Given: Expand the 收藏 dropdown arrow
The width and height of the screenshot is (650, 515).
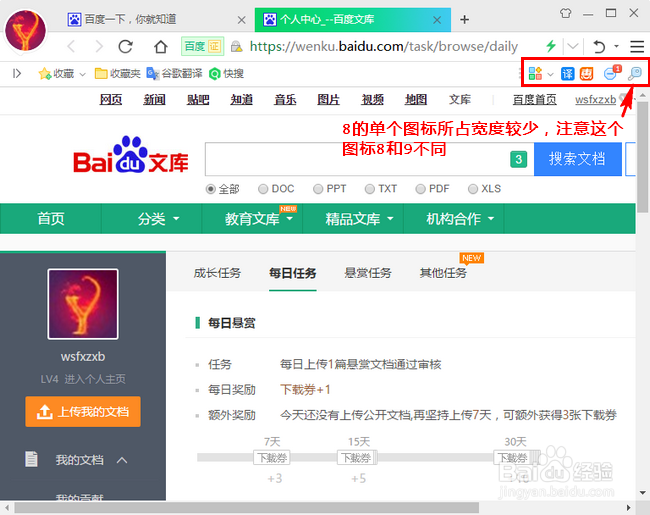Looking at the screenshot, I should pos(82,74).
